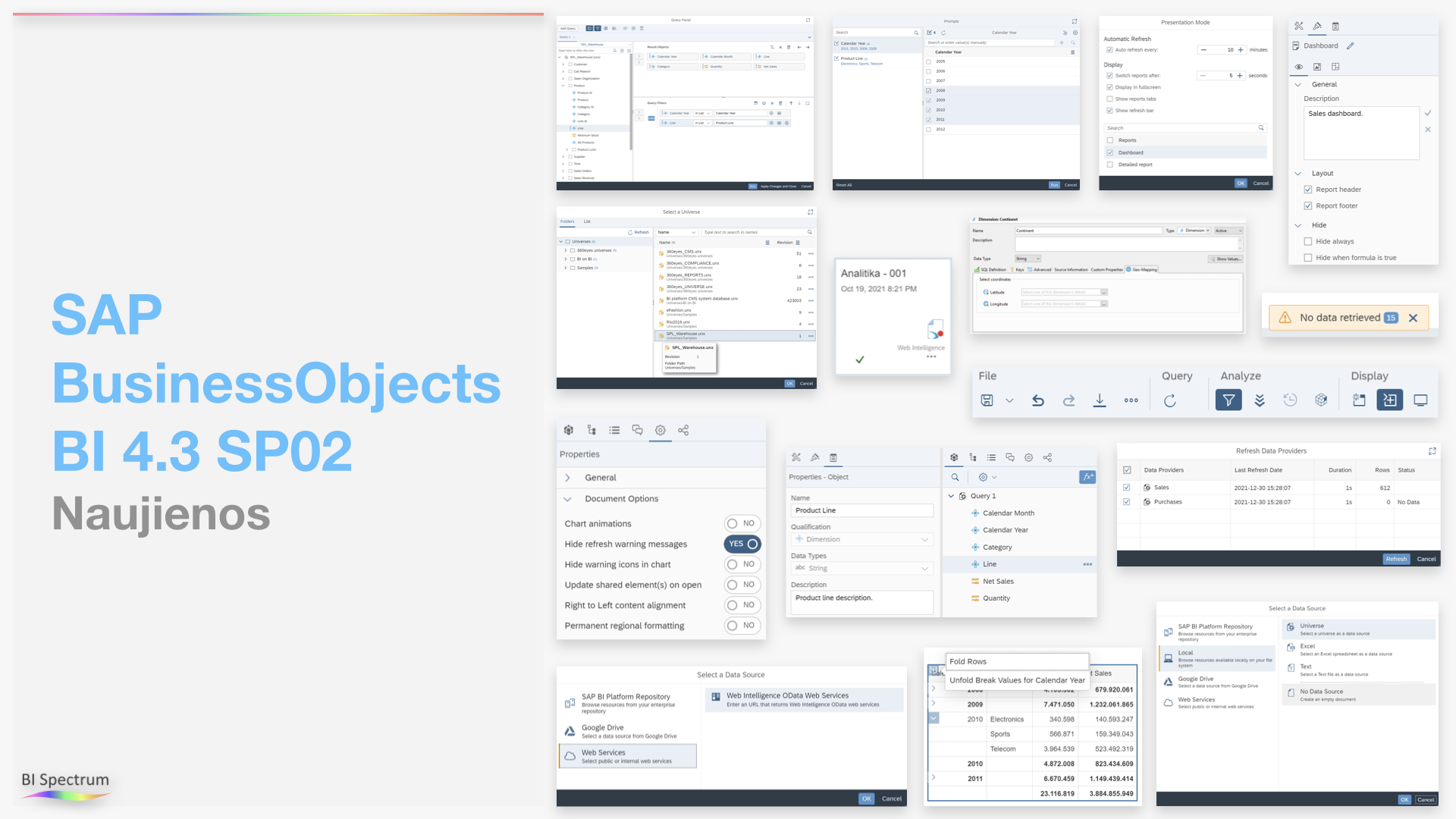Click the cube icon under Analyze

[x=1321, y=400]
